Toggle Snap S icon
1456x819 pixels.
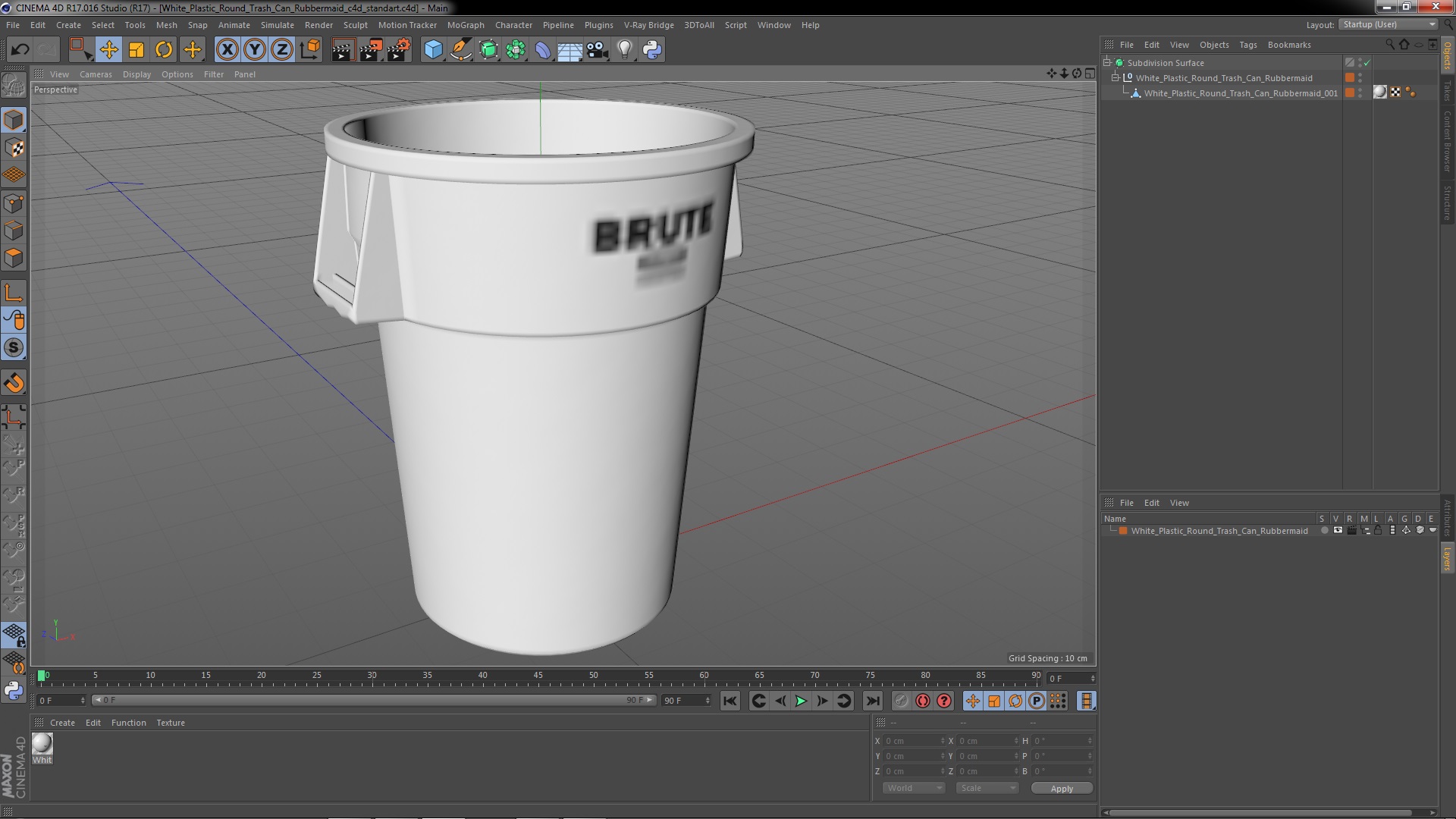pos(14,348)
